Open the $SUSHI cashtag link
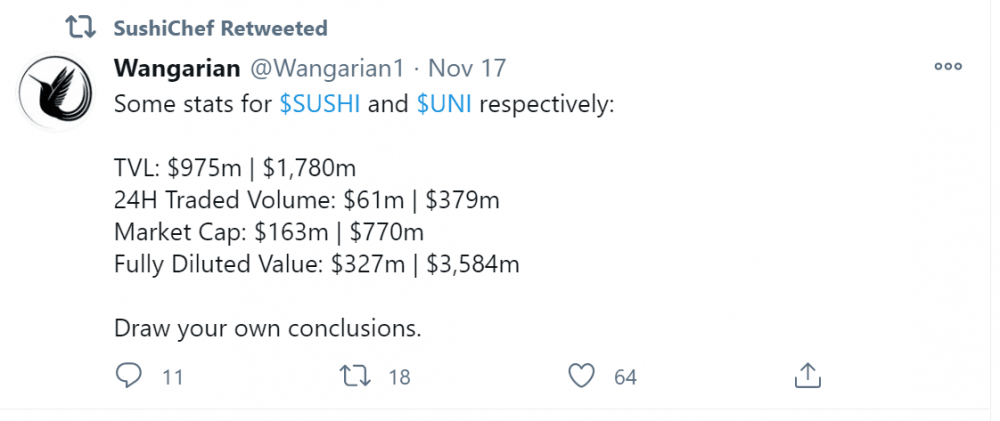The width and height of the screenshot is (1000, 421). [x=320, y=104]
